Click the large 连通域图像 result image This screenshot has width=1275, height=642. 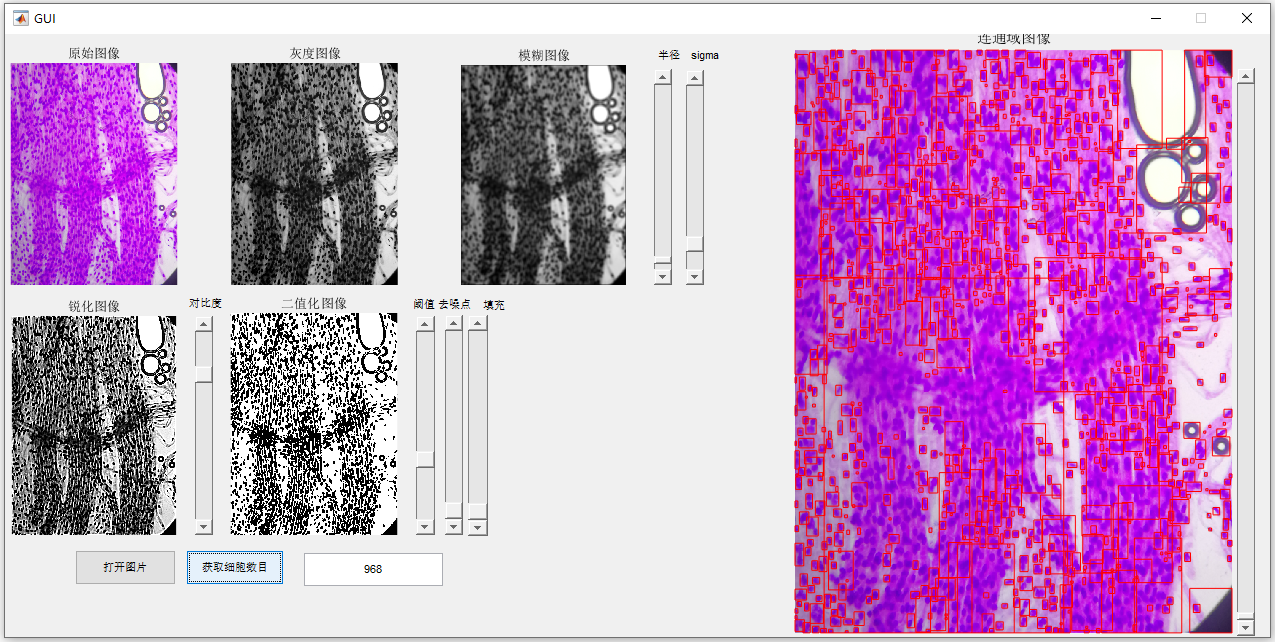tap(1013, 341)
